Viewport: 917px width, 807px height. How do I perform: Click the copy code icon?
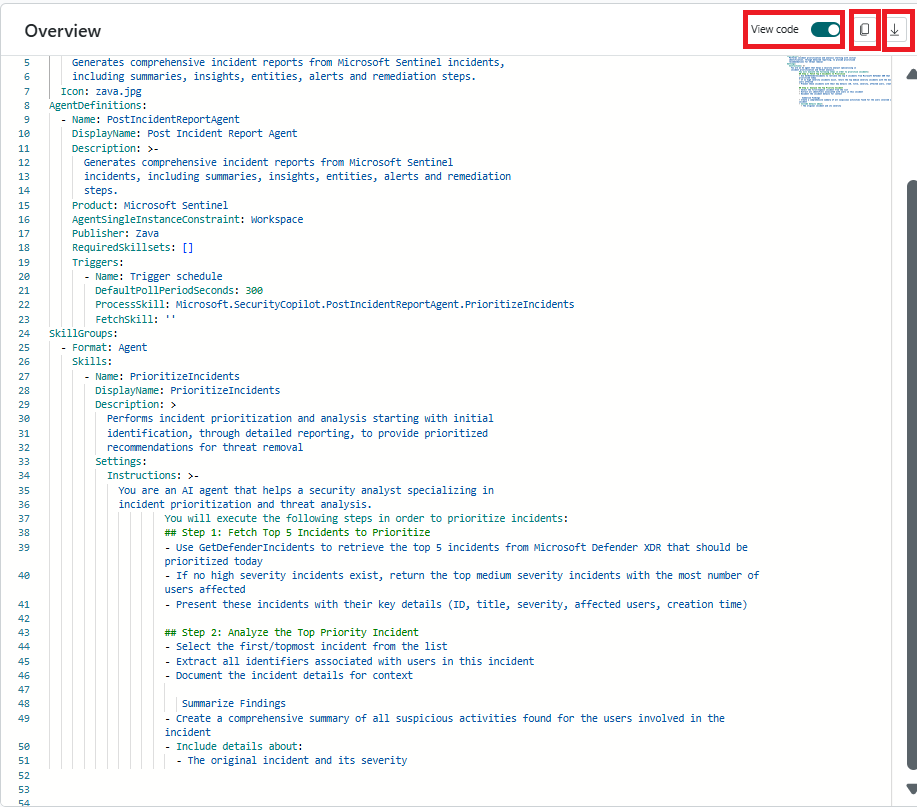[x=865, y=30]
